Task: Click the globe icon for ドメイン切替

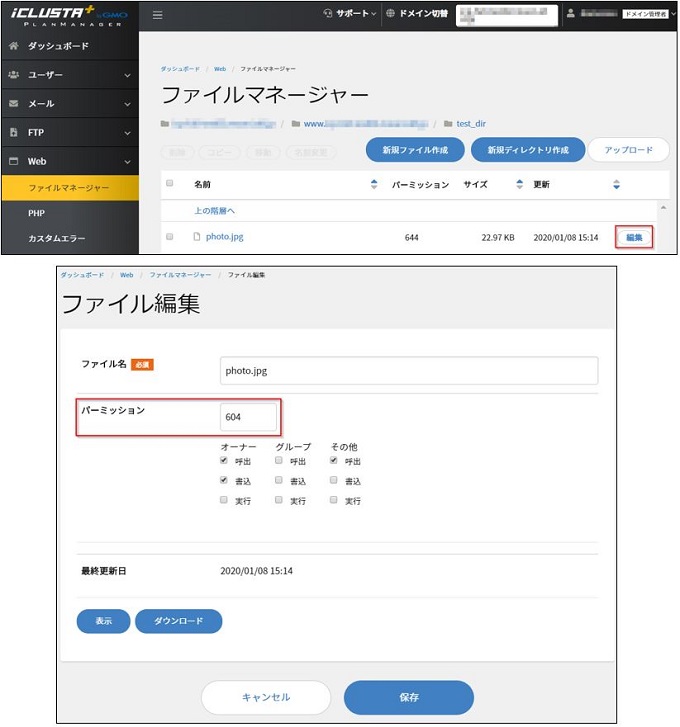Action: coord(391,13)
